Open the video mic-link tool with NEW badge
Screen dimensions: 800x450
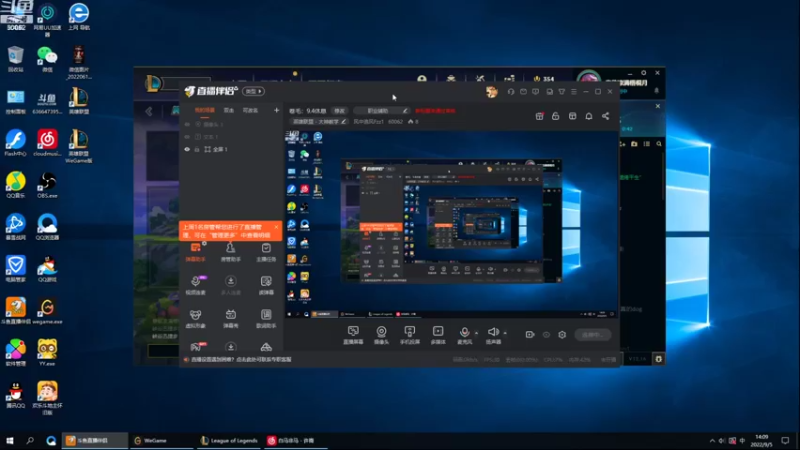click(195, 285)
